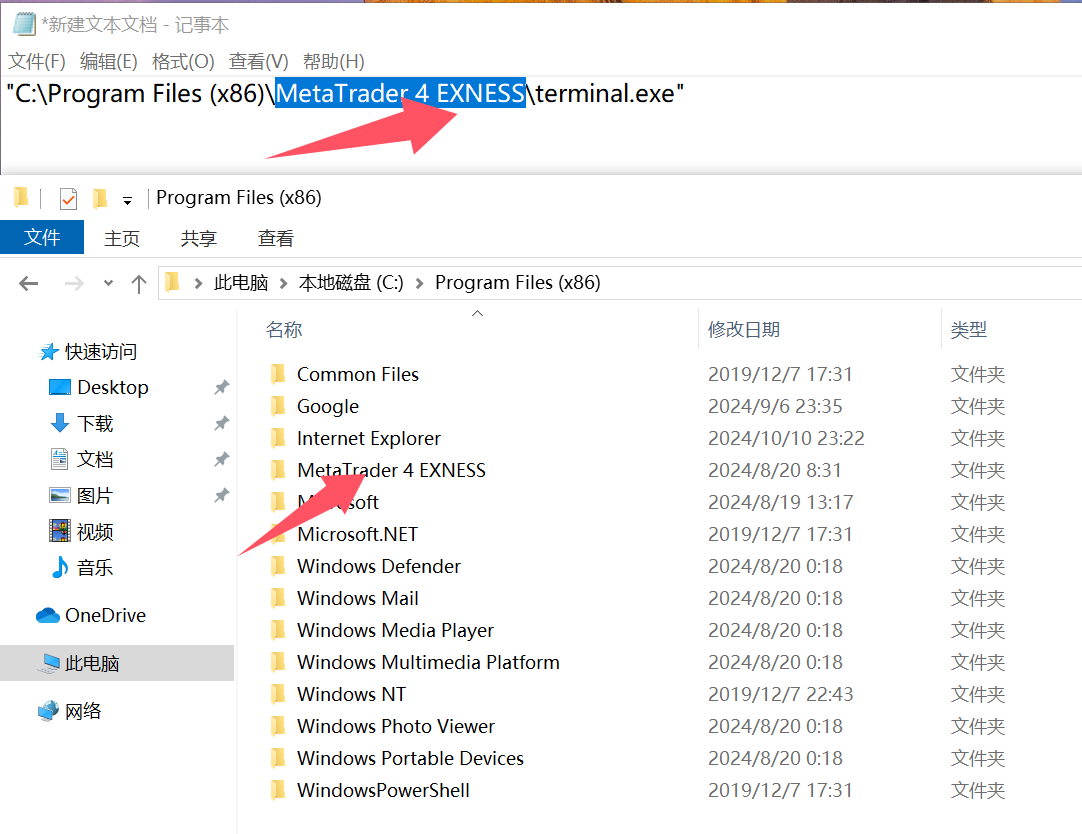Image resolution: width=1082 pixels, height=834 pixels.
Task: Expand the chevron after 此电脑 in address bar
Action: click(x=283, y=283)
